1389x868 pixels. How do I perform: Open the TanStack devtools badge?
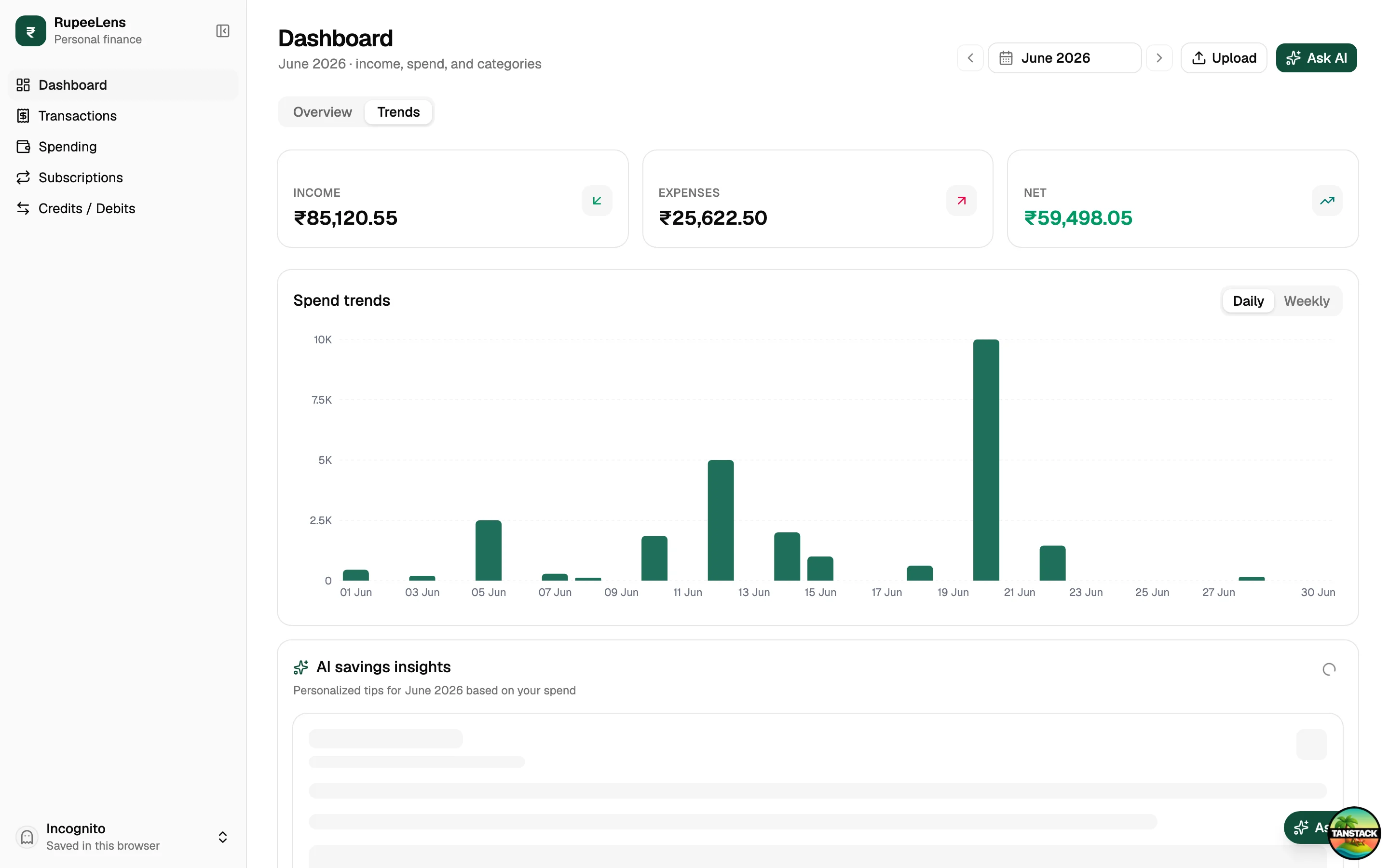click(1354, 833)
